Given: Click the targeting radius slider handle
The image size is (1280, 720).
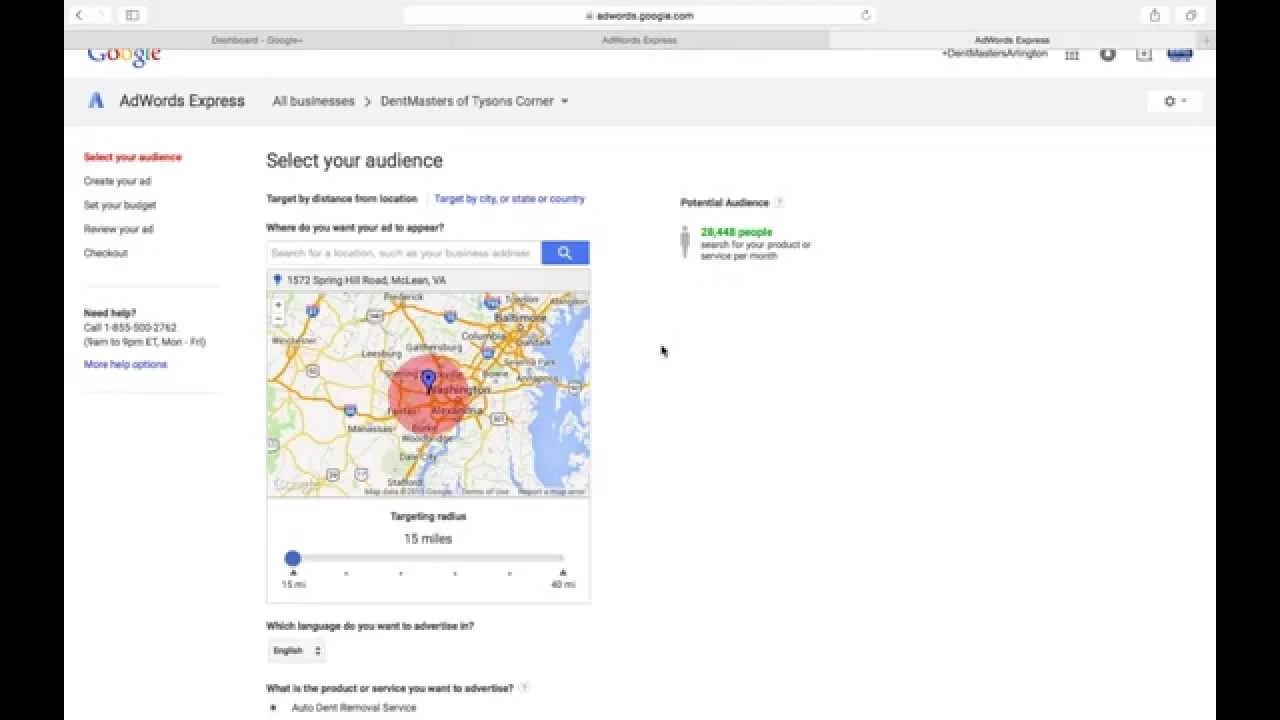Looking at the screenshot, I should click(x=292, y=558).
